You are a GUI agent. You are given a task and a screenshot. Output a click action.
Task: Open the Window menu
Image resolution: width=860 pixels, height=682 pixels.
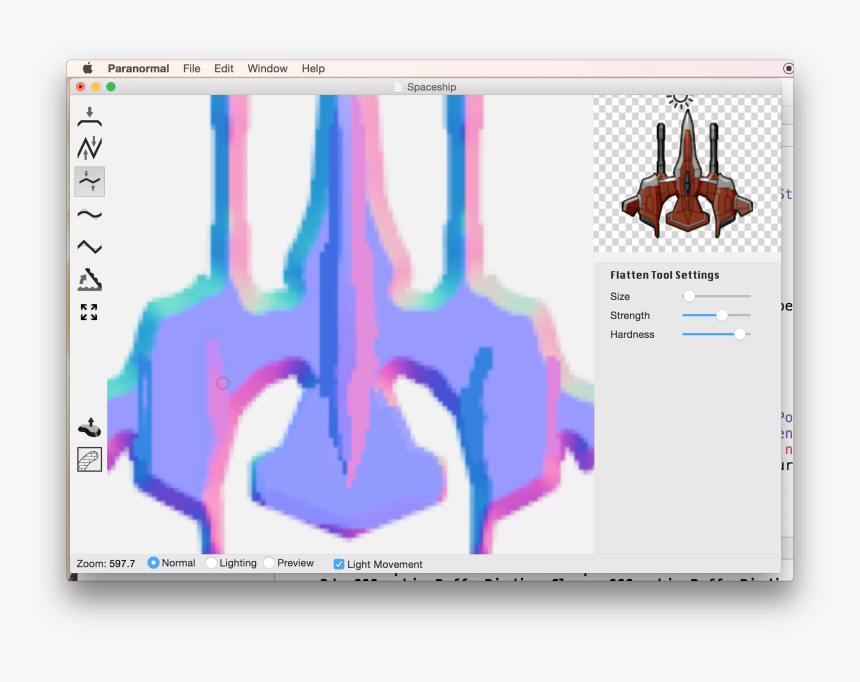(267, 69)
